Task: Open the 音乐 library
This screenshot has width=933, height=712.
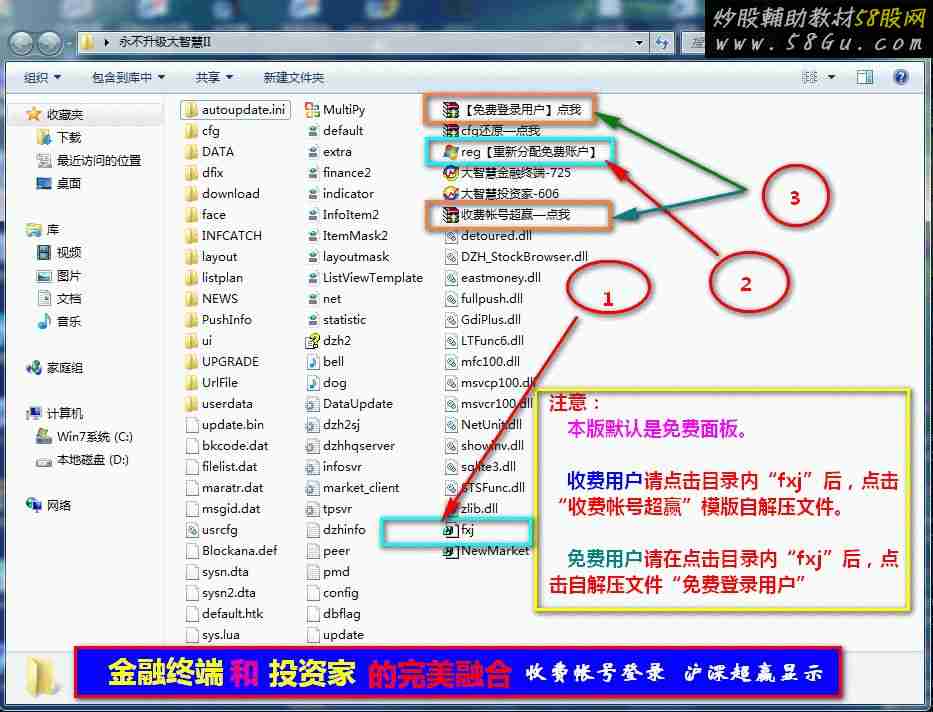Action: (68, 321)
